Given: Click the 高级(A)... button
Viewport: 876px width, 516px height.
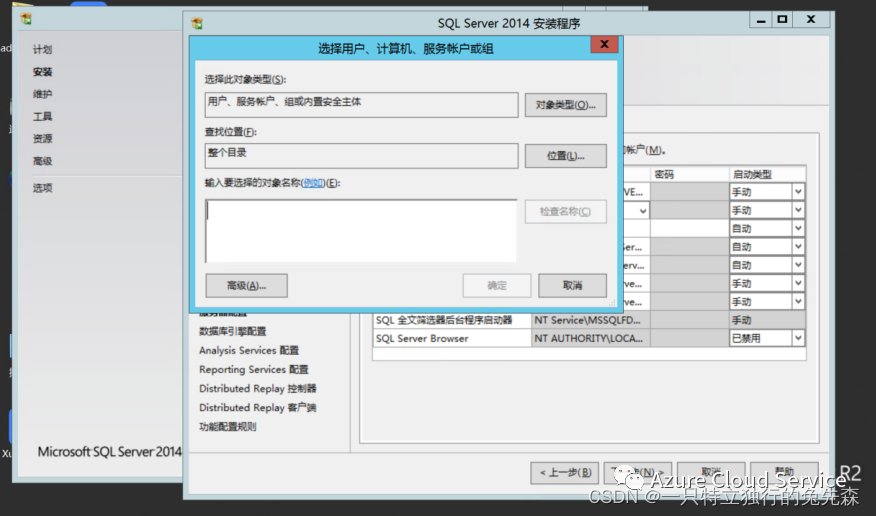Looking at the screenshot, I should (246, 285).
